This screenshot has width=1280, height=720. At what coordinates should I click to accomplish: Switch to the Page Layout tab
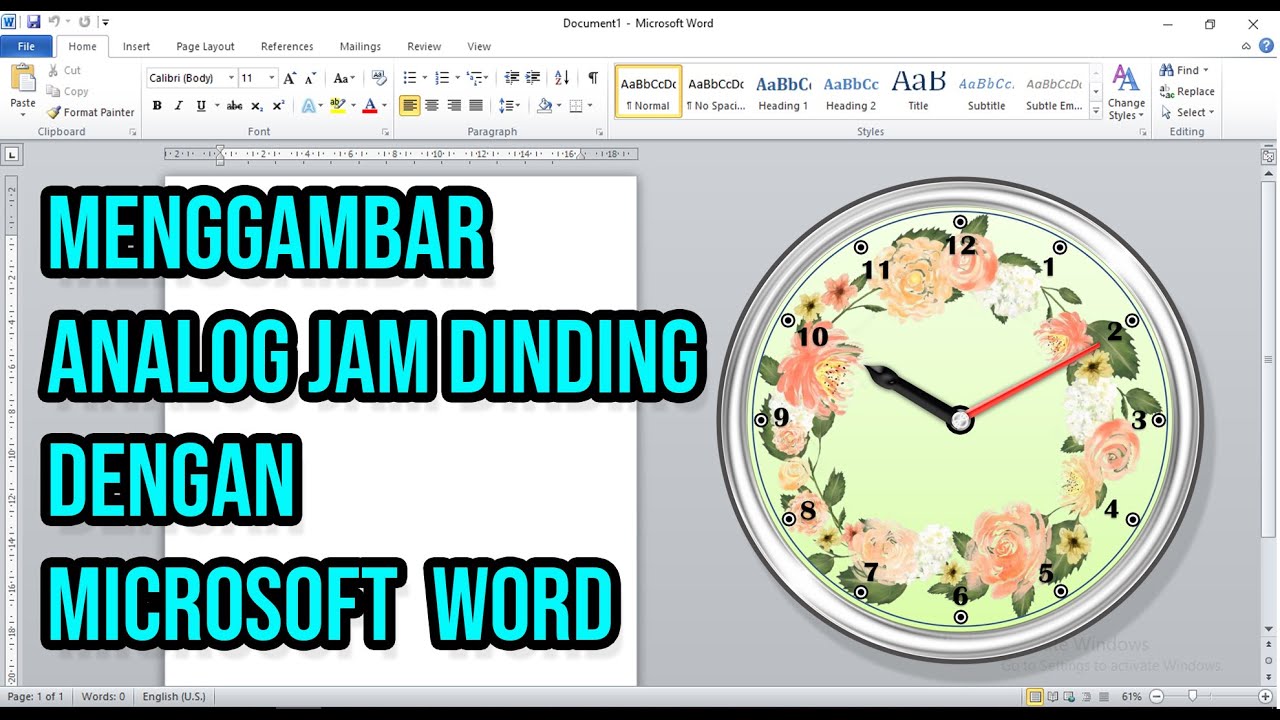coord(205,46)
